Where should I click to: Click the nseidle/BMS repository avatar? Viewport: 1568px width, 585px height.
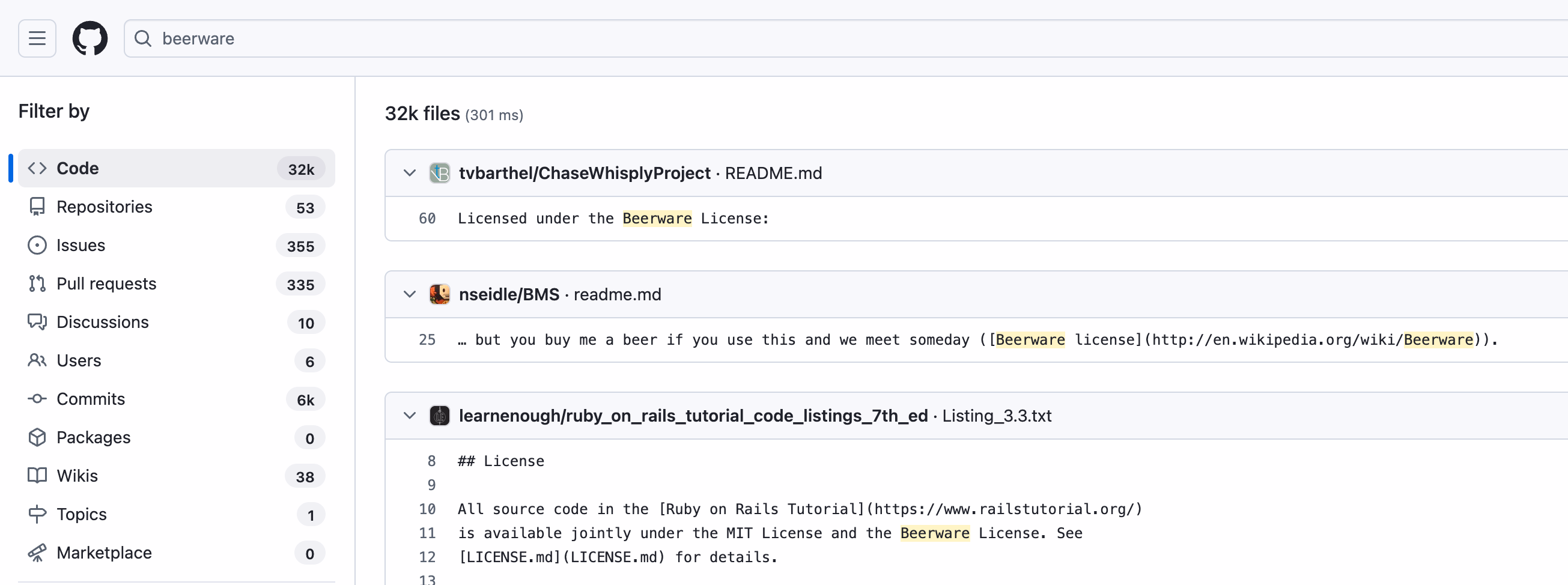440,294
